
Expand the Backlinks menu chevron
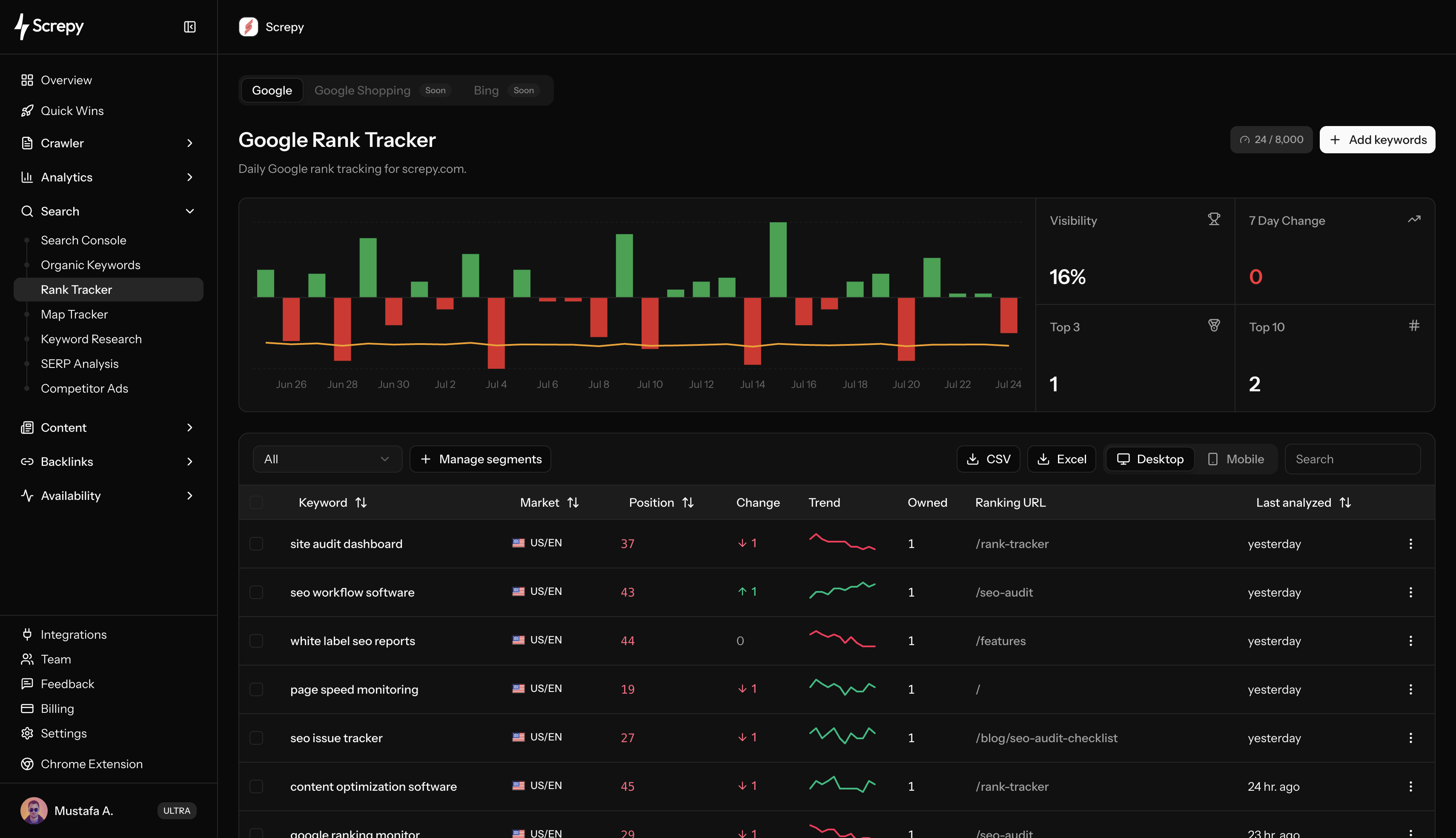(190, 462)
